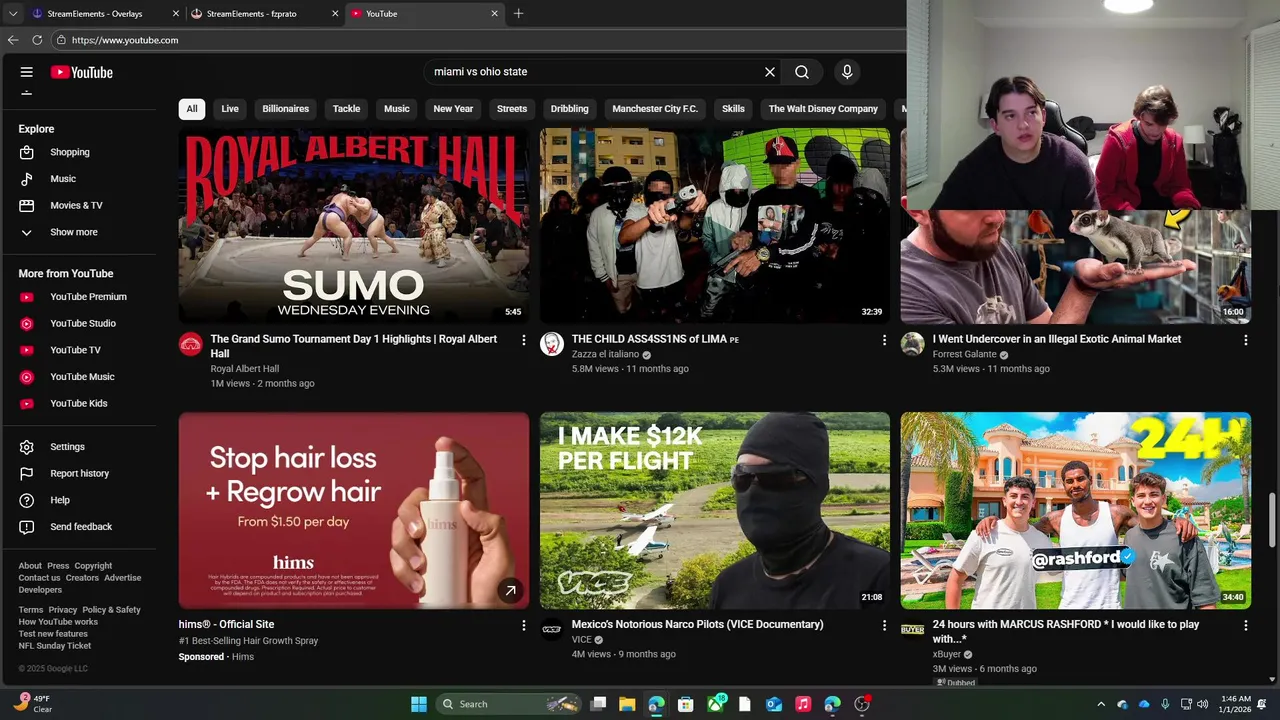This screenshot has height=720, width=1280.
Task: Open the hims hair spray ad thumbnail
Action: pos(354,510)
